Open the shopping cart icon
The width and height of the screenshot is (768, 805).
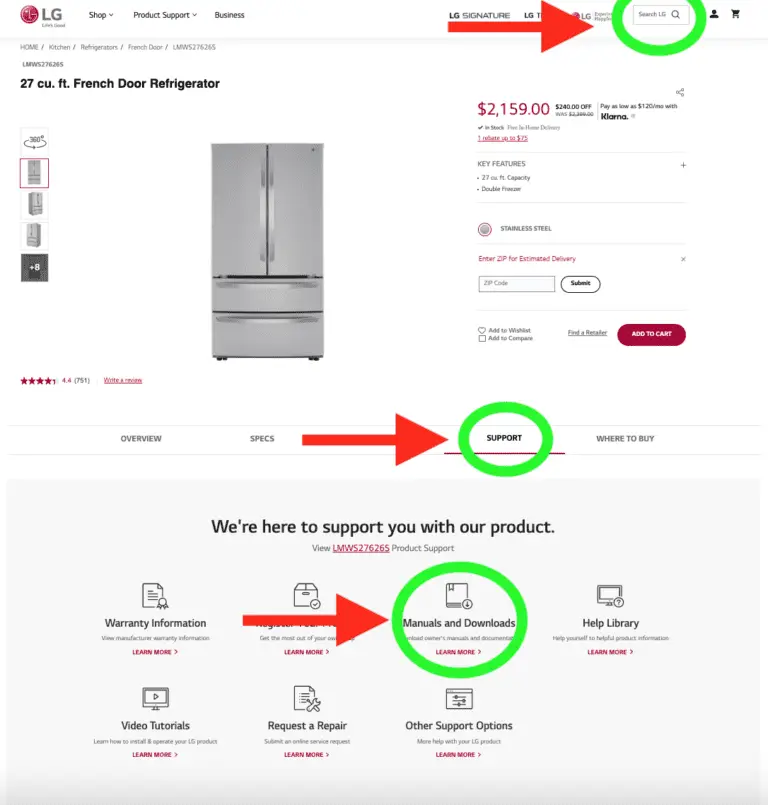(736, 14)
